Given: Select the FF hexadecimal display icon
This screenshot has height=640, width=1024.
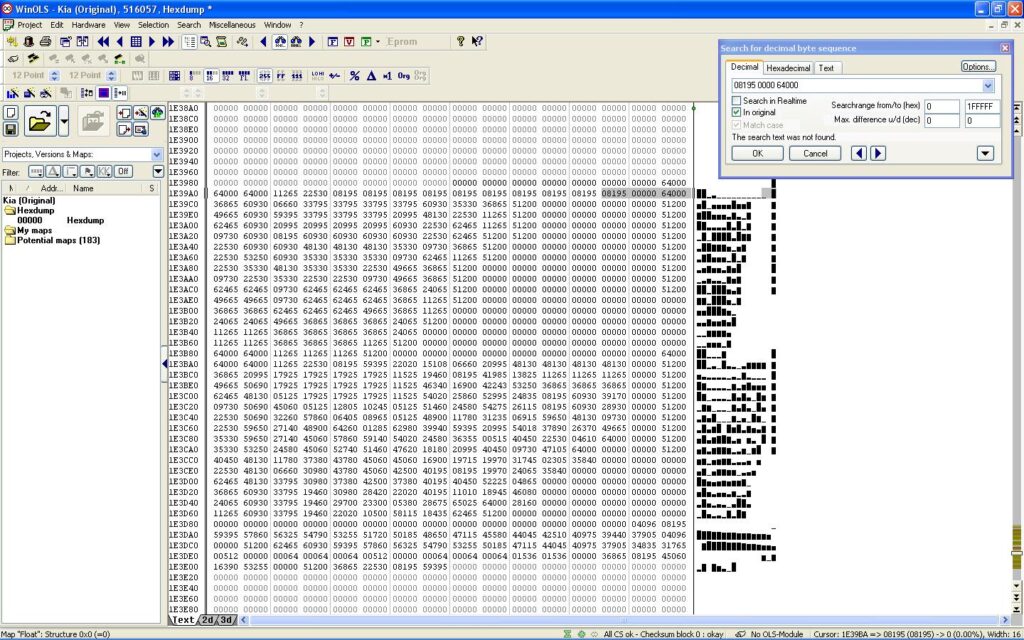Looking at the screenshot, I should [x=281, y=76].
